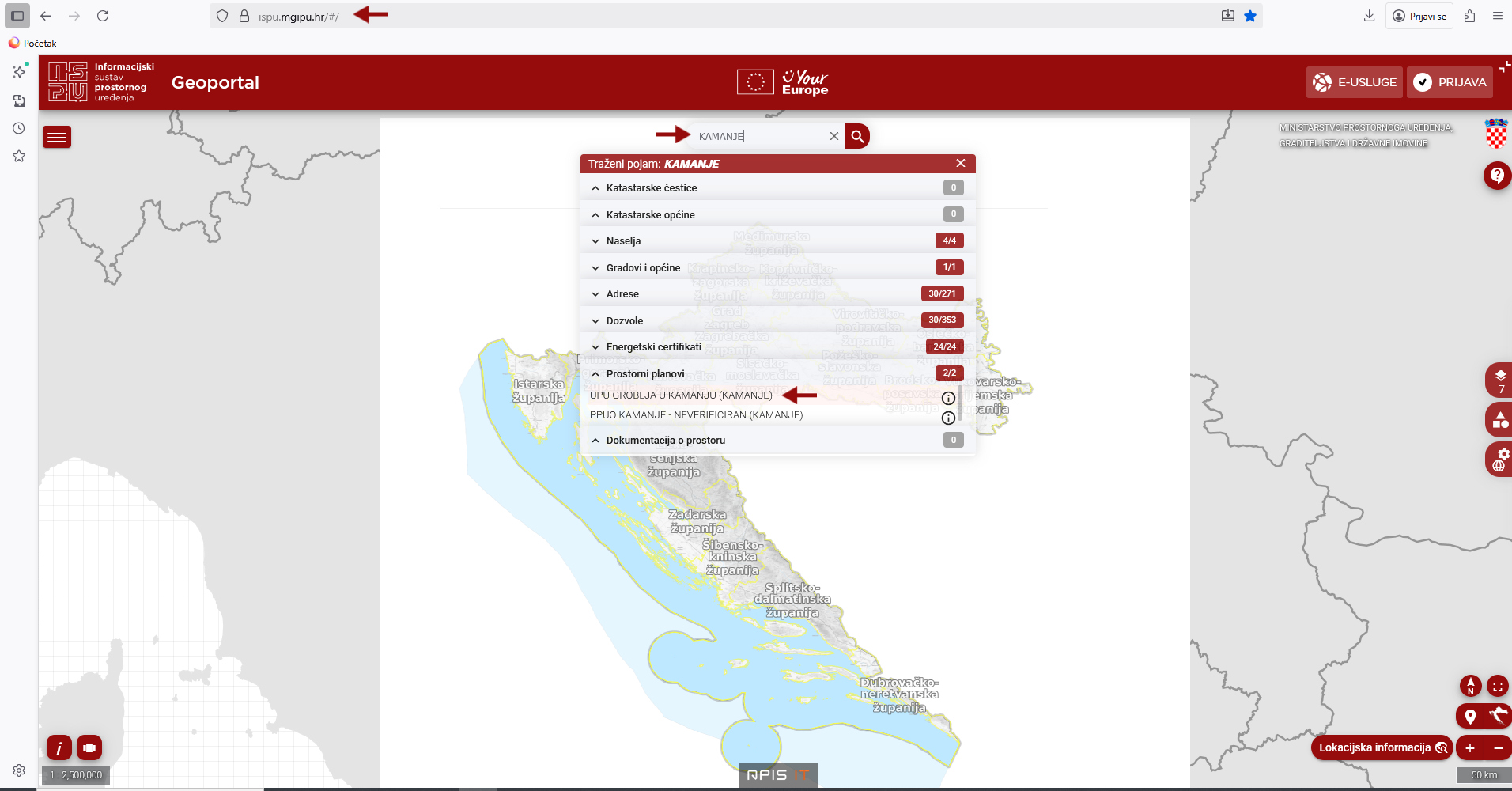The width and height of the screenshot is (1512, 791).
Task: Click the help question mark icon
Action: coord(1497,175)
